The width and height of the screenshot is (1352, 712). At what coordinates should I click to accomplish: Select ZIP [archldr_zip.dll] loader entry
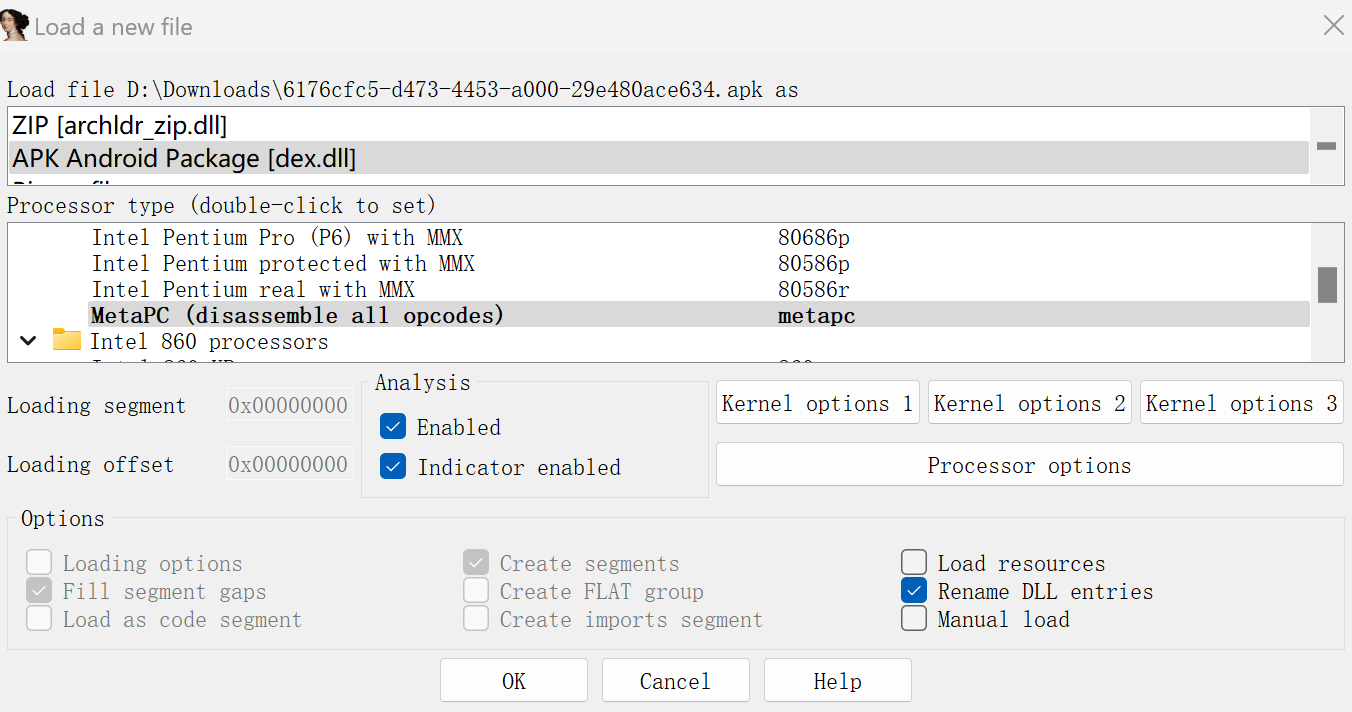pos(120,126)
